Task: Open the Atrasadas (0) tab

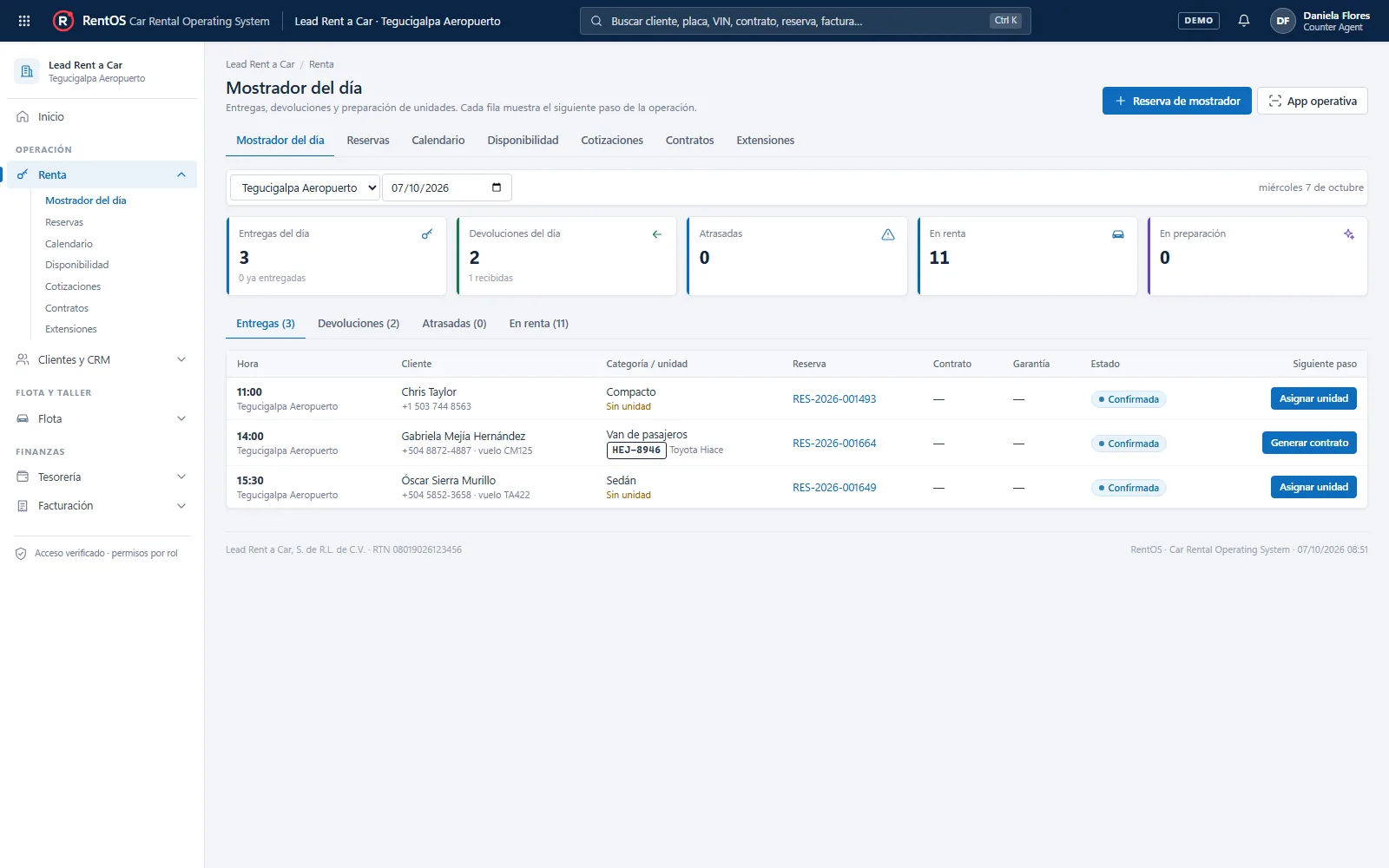Action: pyautogui.click(x=454, y=324)
